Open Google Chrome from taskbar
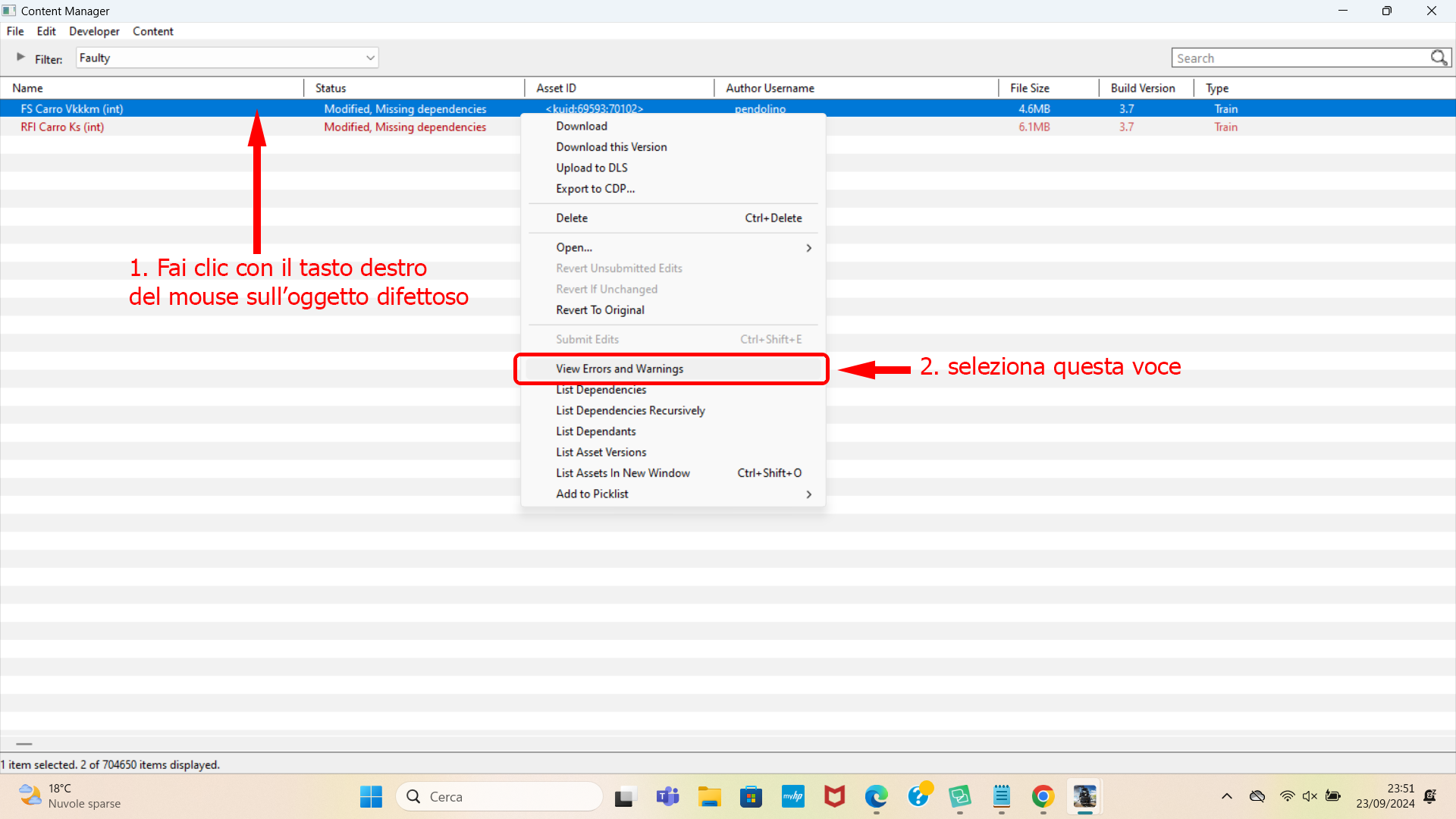This screenshot has width=1456, height=819. click(1043, 796)
